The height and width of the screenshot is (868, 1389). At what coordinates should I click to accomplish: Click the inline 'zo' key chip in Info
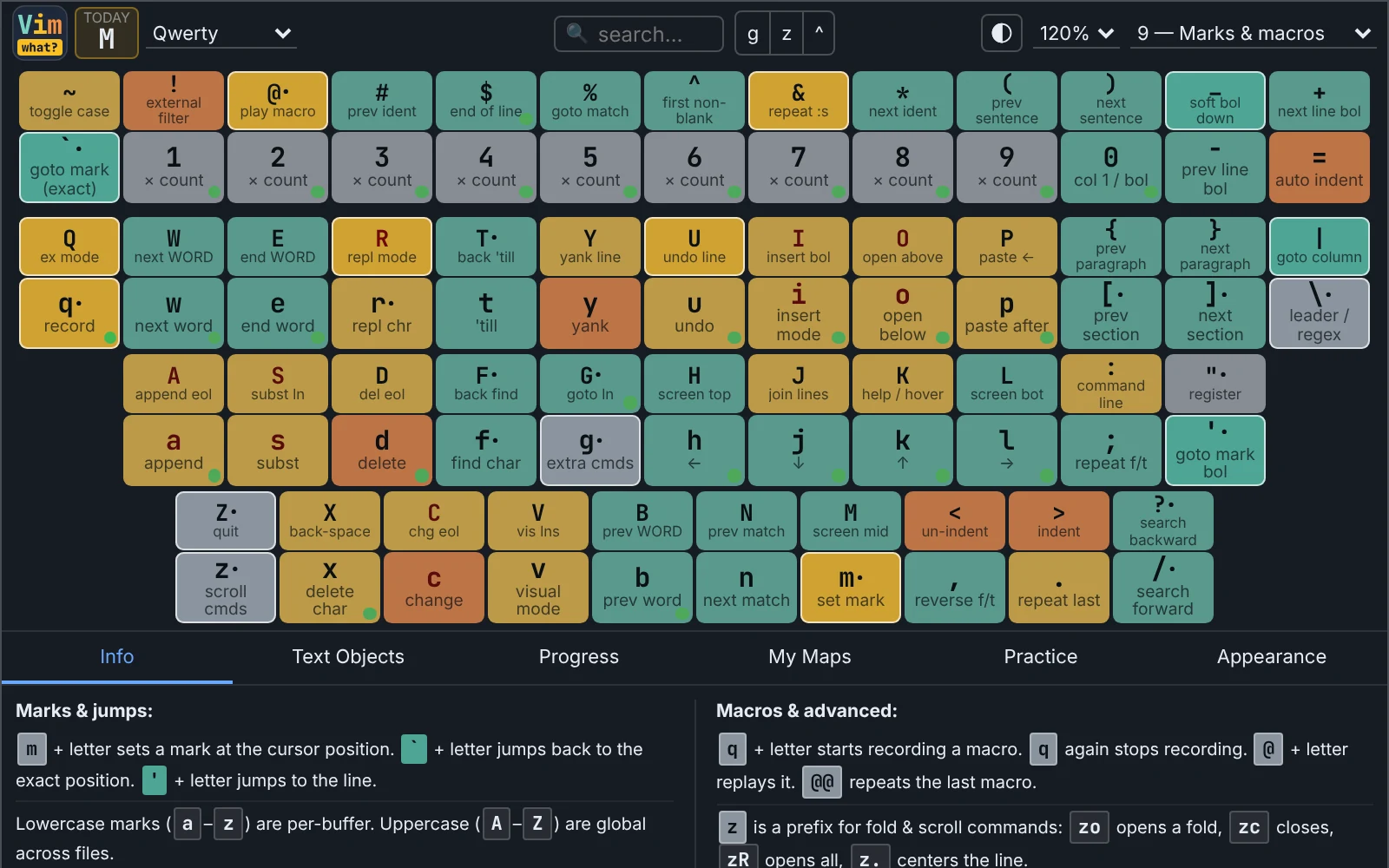click(x=1089, y=827)
